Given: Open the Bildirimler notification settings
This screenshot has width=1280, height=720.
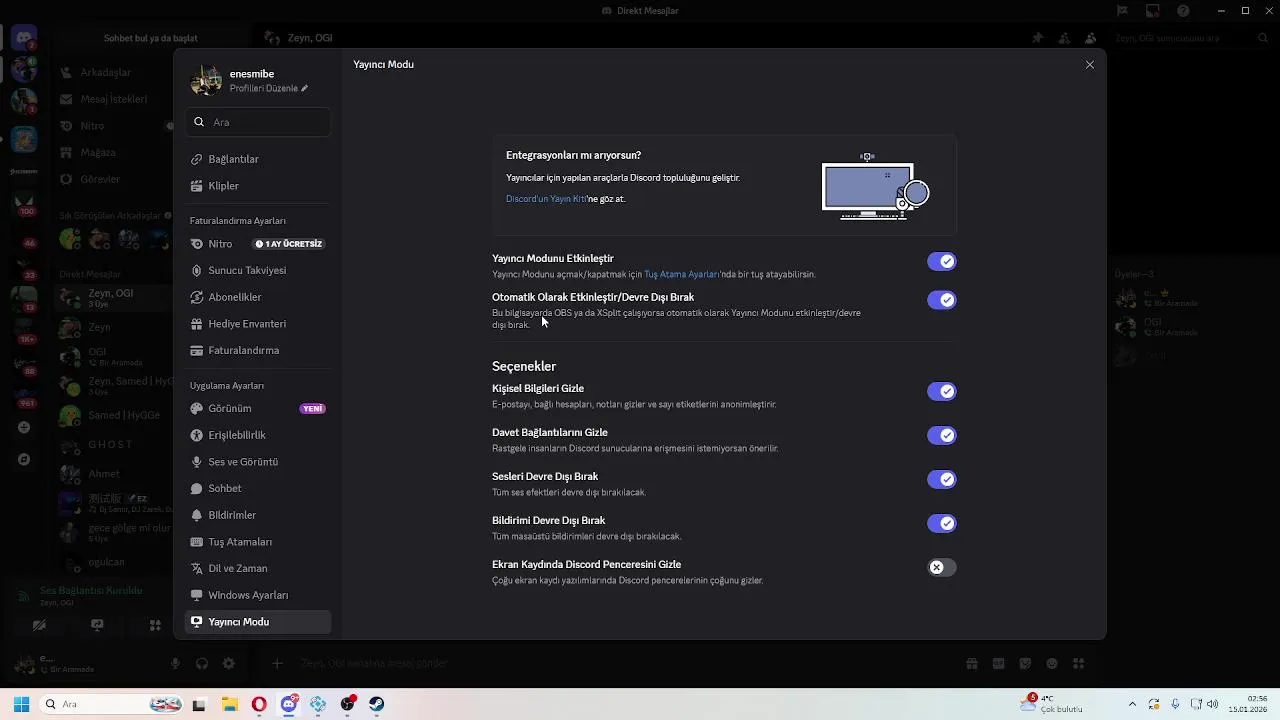Looking at the screenshot, I should pos(258,515).
